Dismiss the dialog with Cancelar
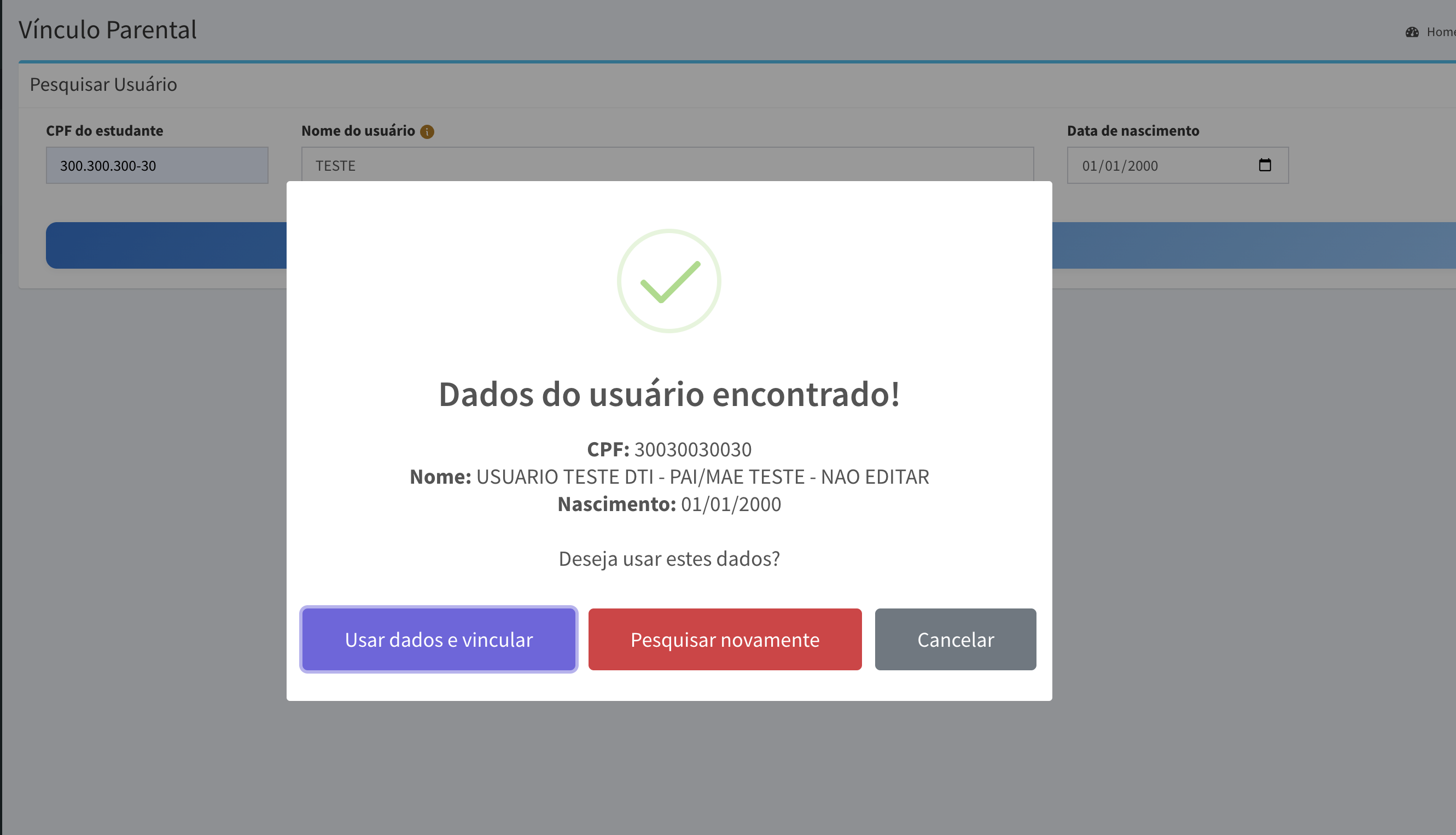This screenshot has width=1456, height=835. point(955,640)
